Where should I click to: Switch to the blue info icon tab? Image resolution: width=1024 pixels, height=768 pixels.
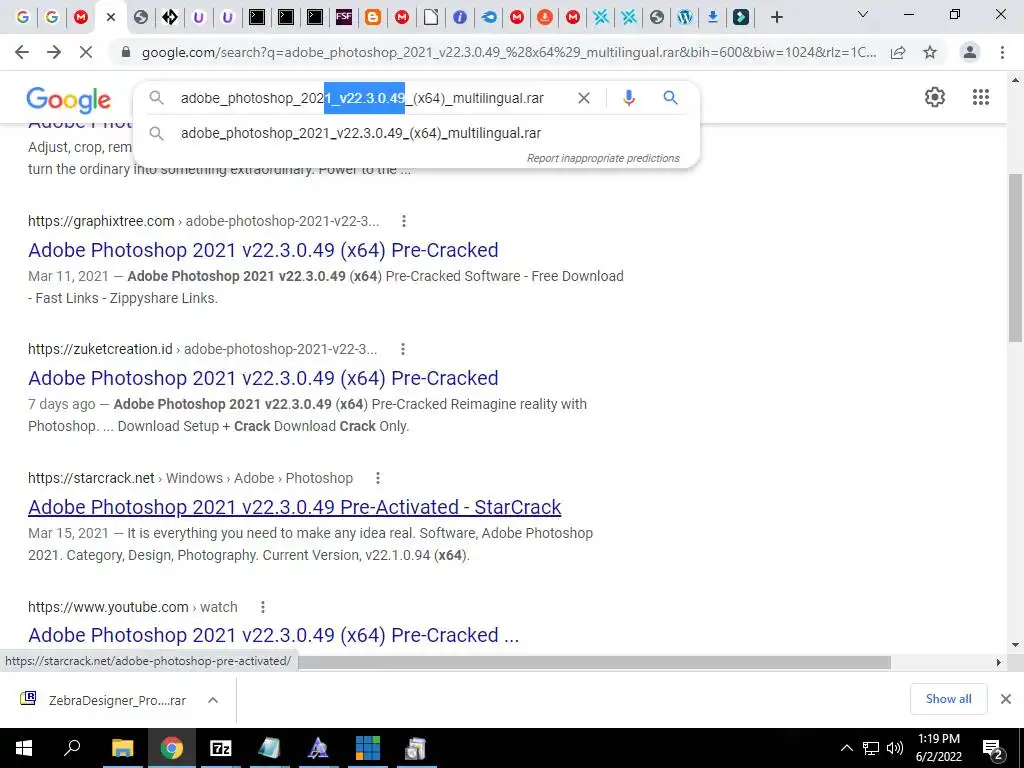click(x=460, y=17)
